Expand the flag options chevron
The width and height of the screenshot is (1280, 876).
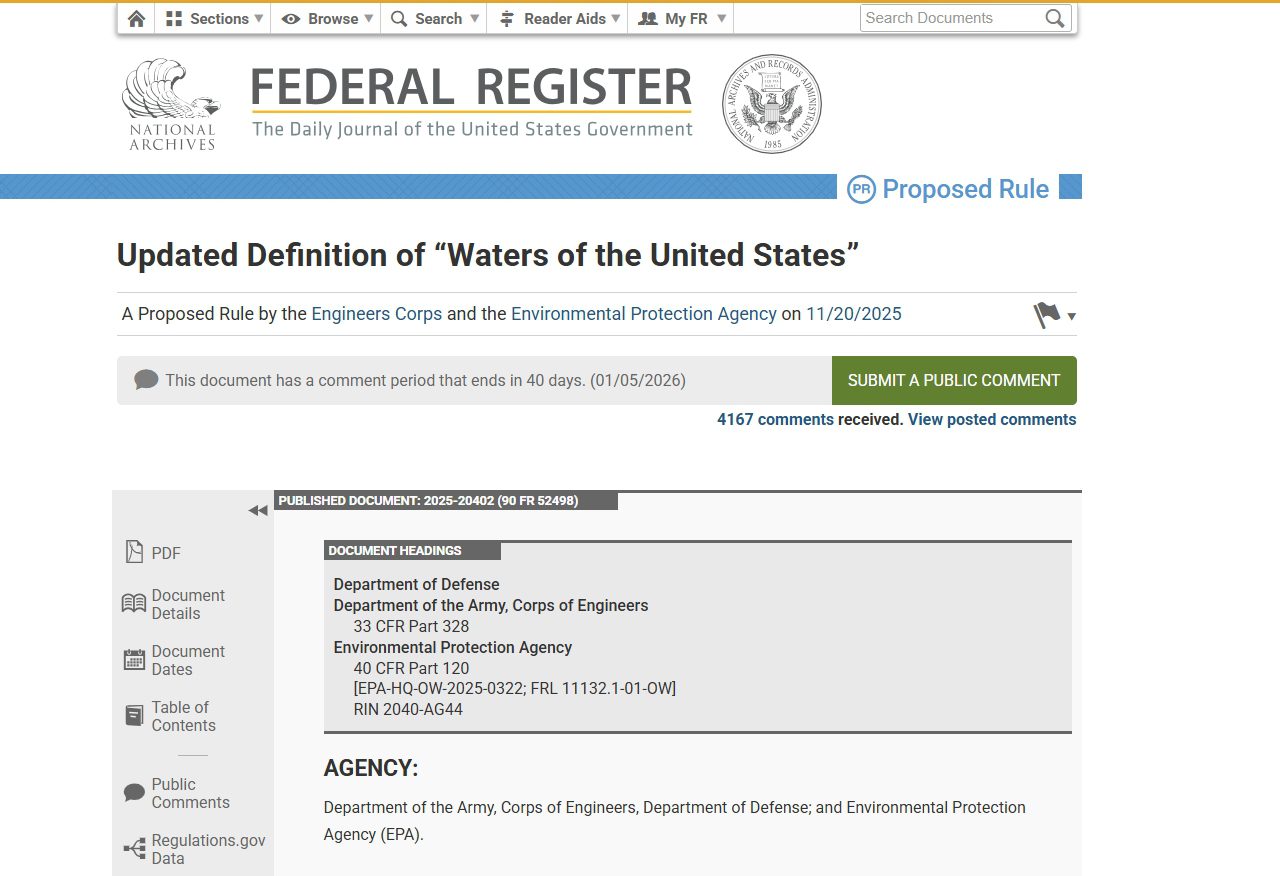pyautogui.click(x=1072, y=316)
